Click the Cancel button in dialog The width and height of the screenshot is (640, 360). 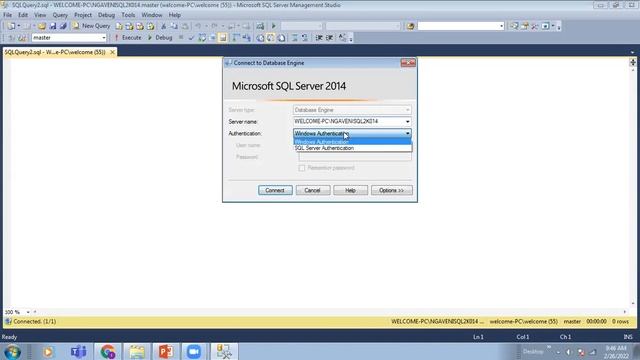click(313, 190)
